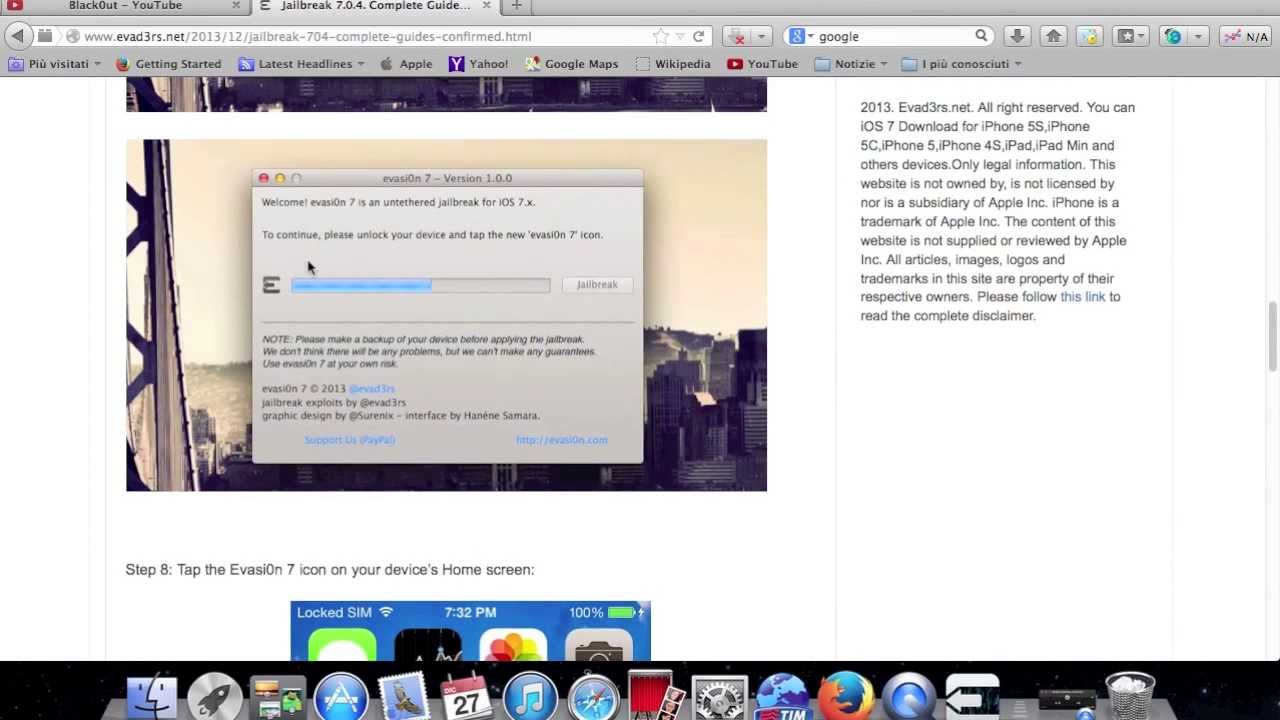Open Getting Started bookmark

pyautogui.click(x=168, y=64)
